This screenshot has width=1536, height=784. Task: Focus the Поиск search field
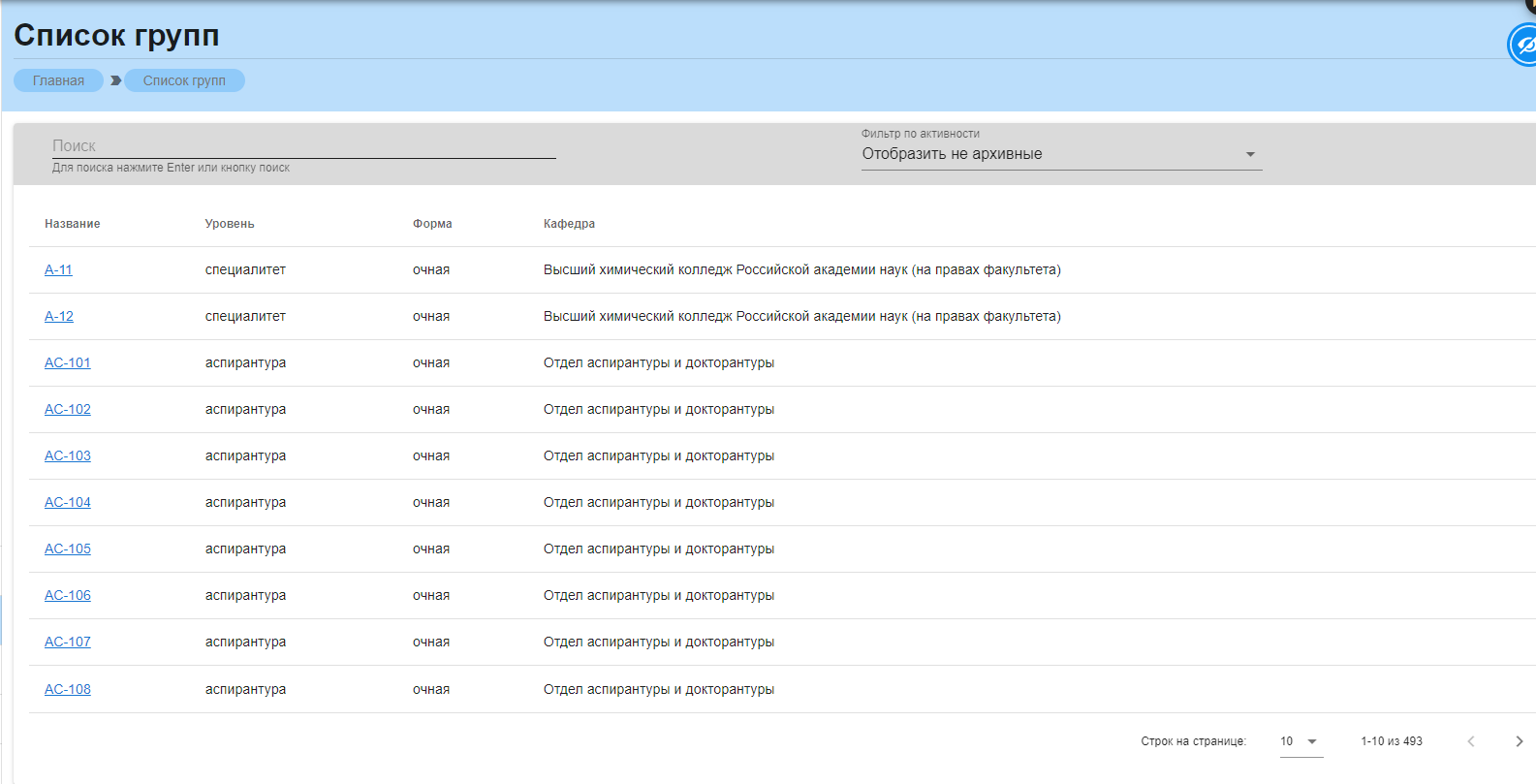pos(303,146)
